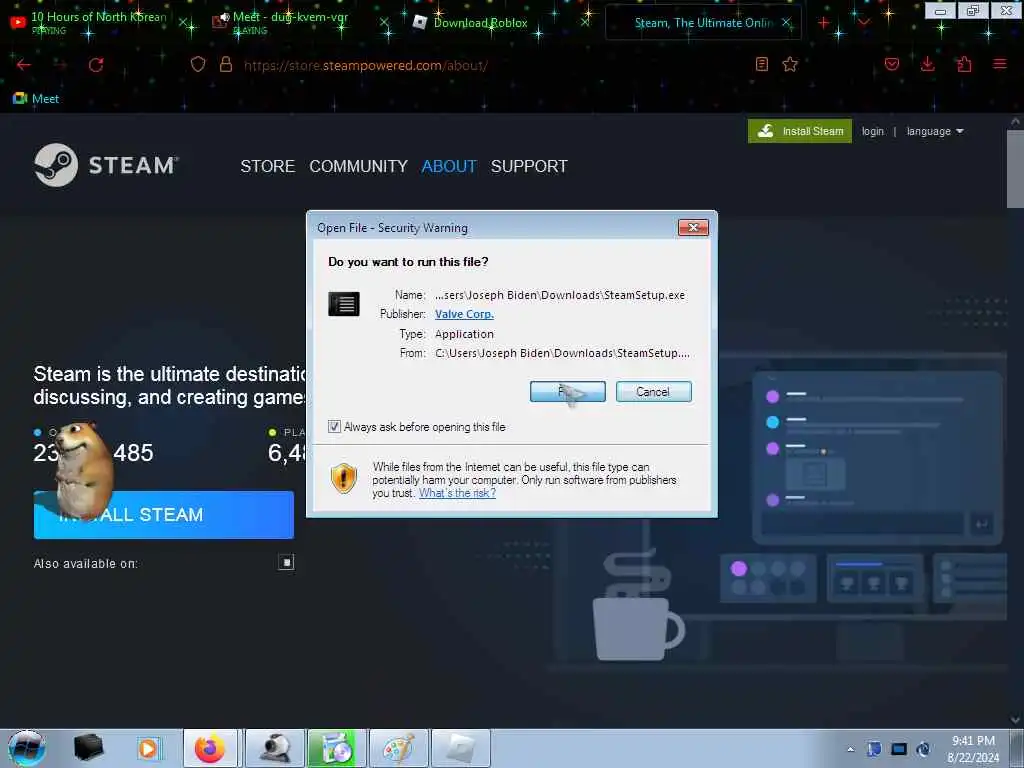Viewport: 1024px width, 768px height.
Task: Close the Steam tab
Action: [x=787, y=22]
